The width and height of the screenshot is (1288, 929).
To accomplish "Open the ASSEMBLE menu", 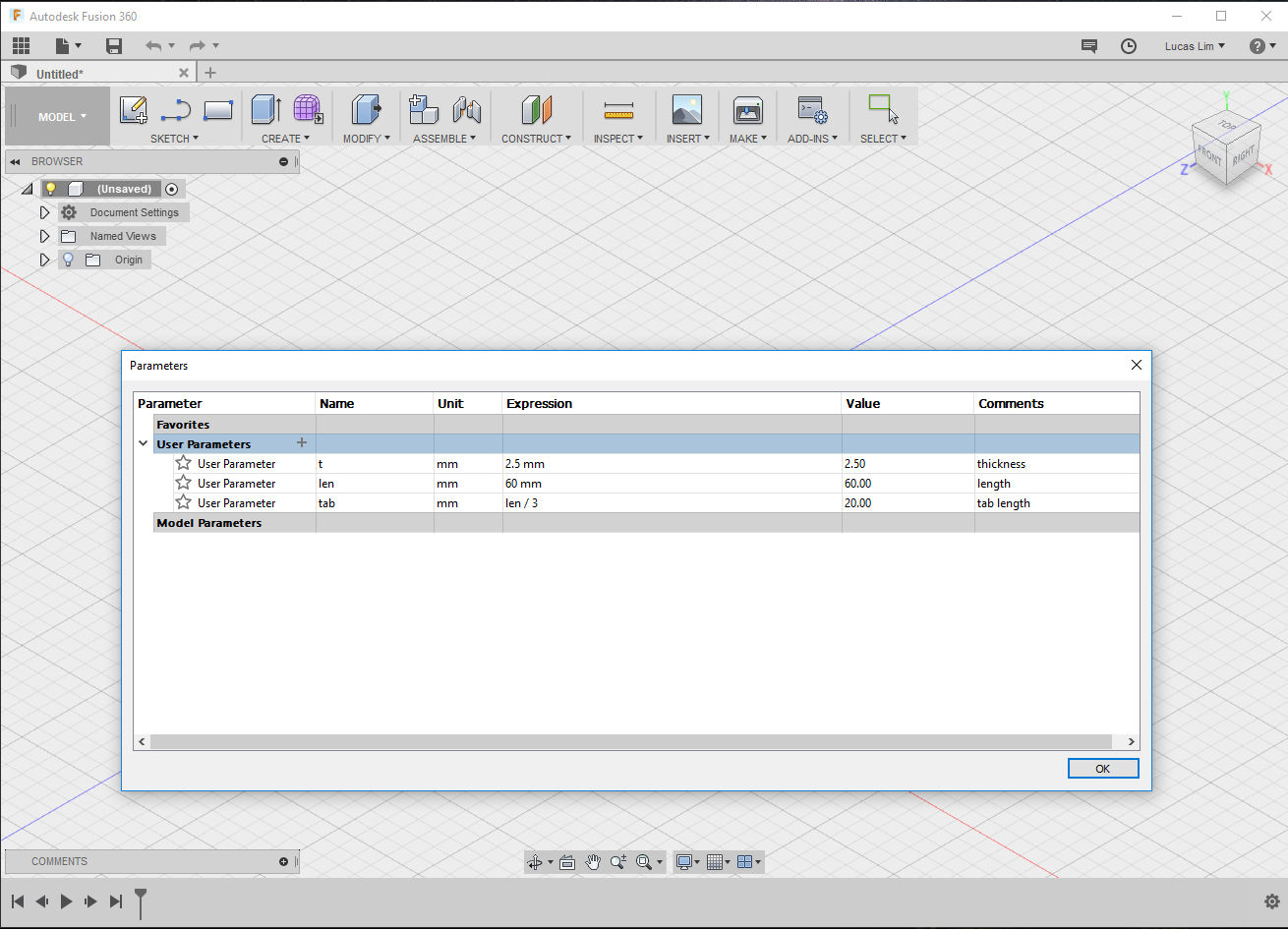I will [x=444, y=139].
